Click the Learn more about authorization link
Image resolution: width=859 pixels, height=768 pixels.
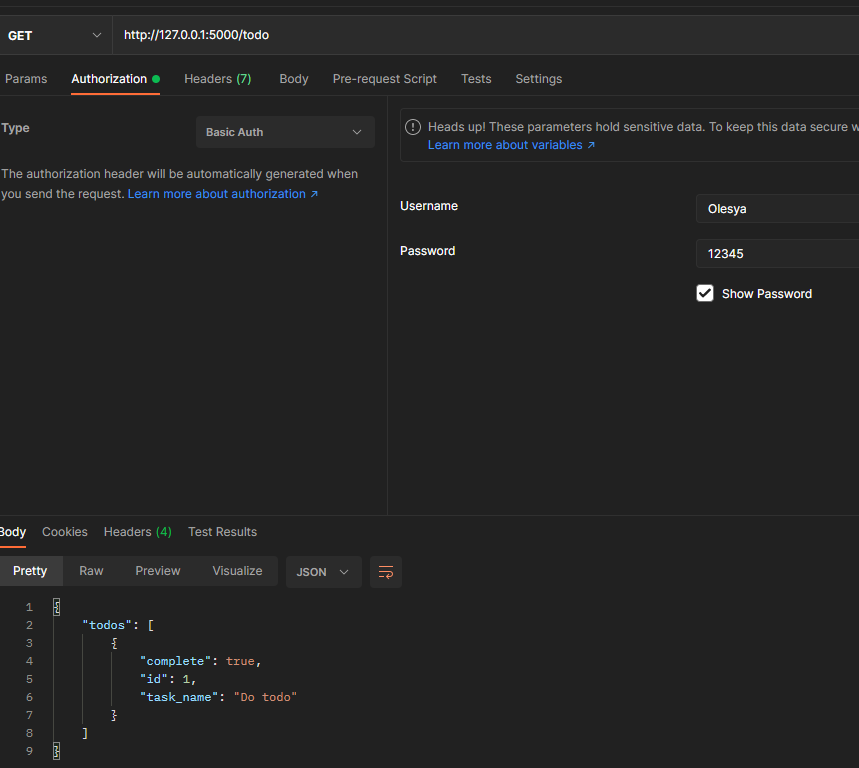coord(218,193)
